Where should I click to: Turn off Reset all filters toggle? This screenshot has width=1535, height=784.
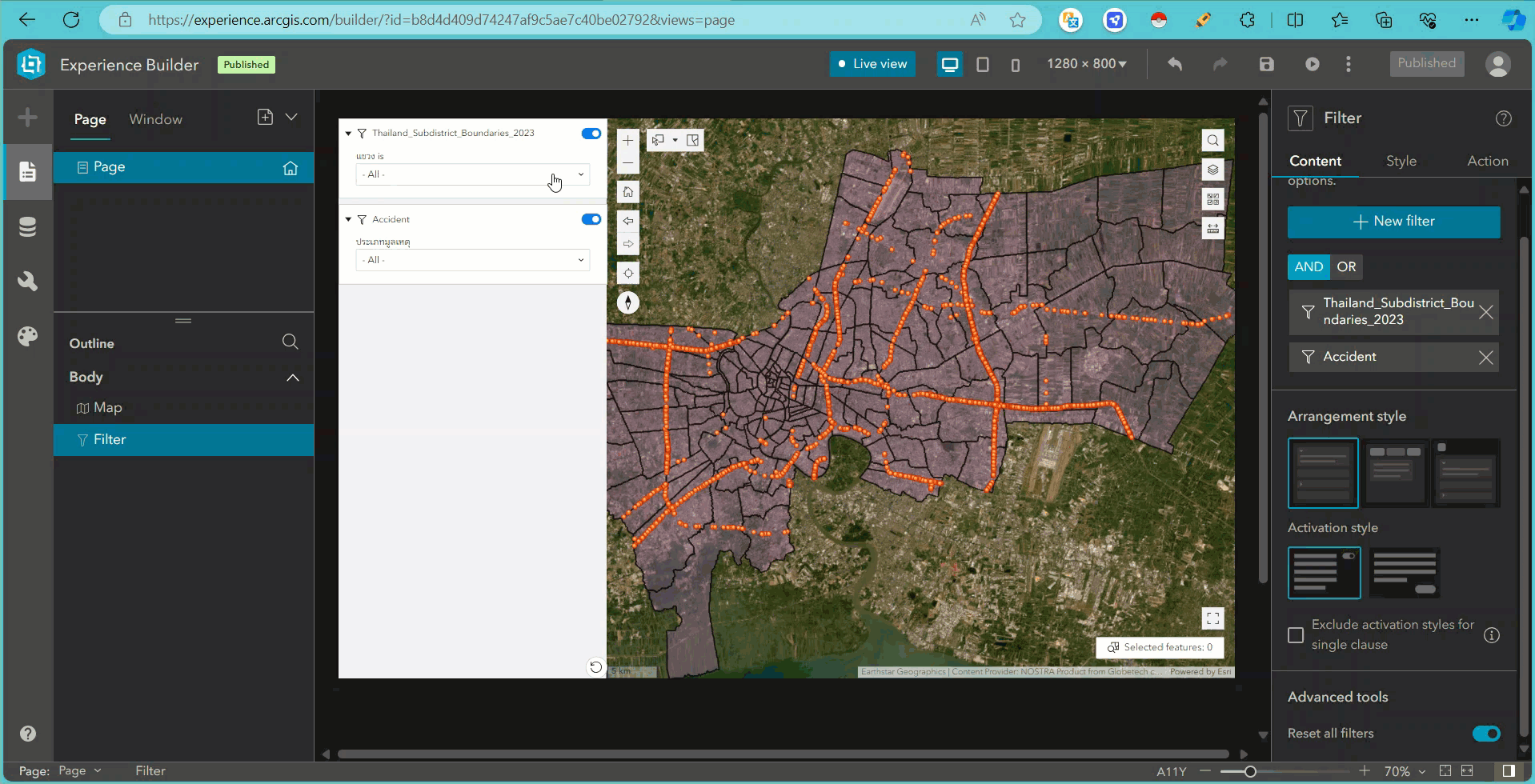point(1486,733)
